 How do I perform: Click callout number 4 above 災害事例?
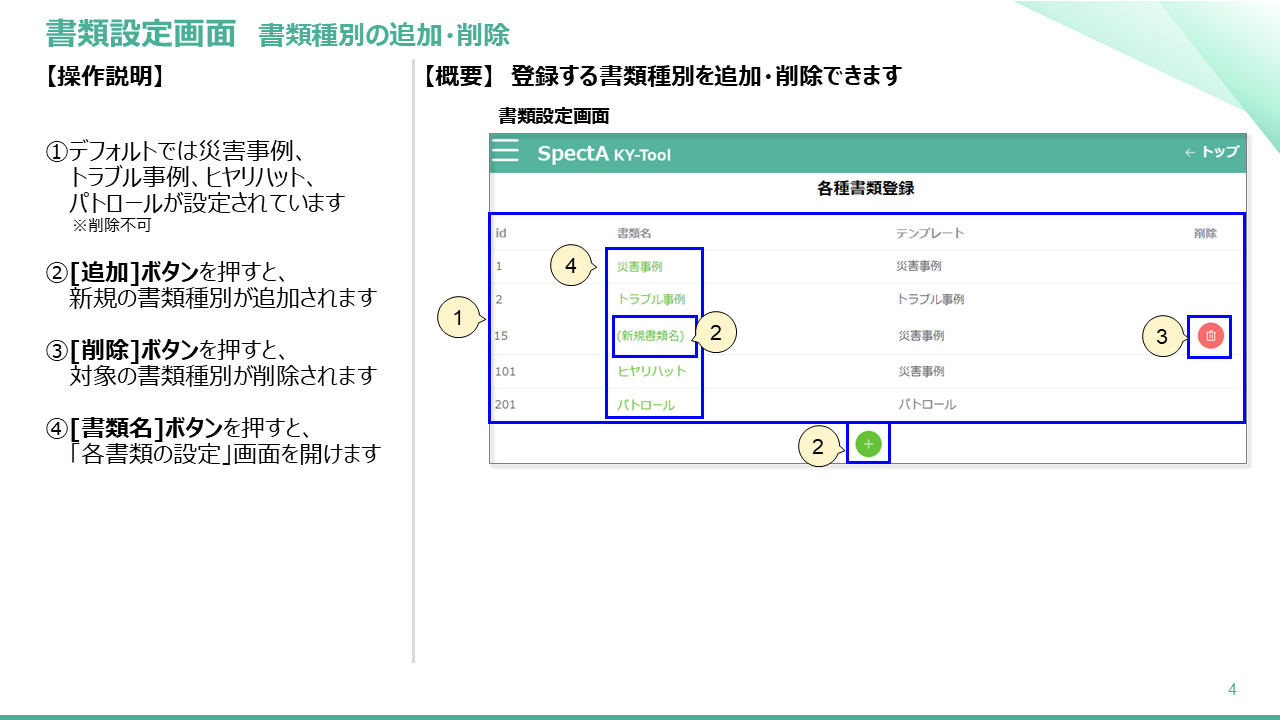(570, 265)
